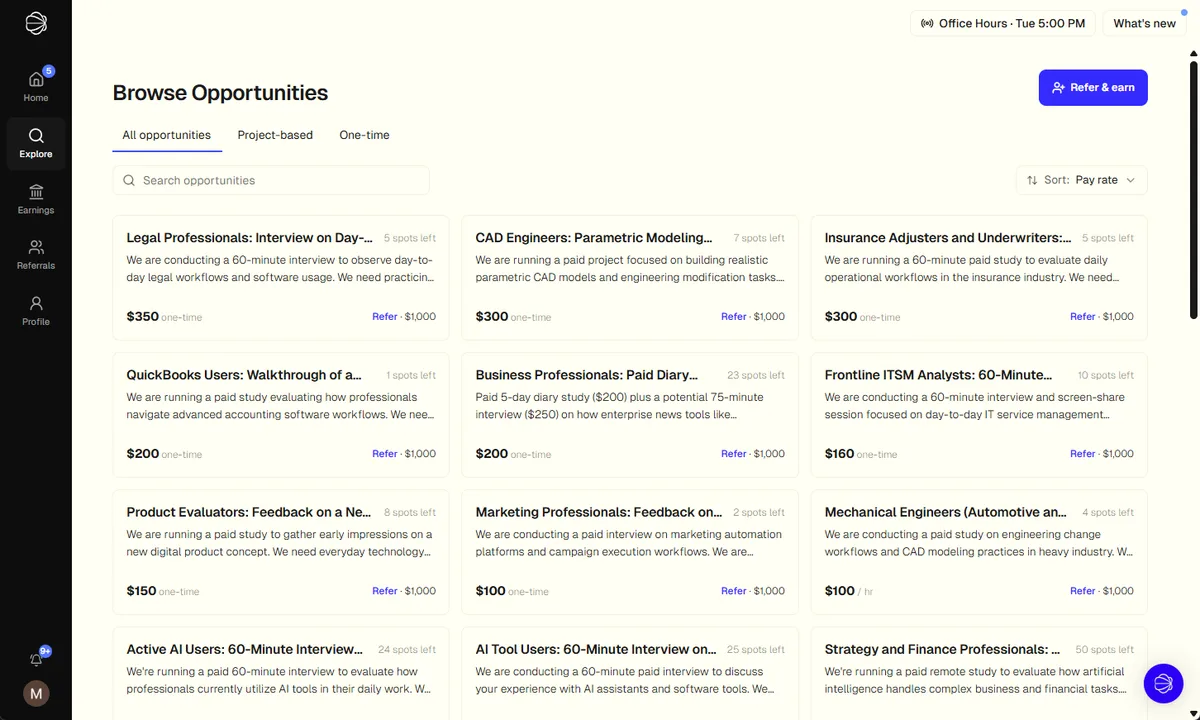Image resolution: width=1200 pixels, height=720 pixels.
Task: Open Profile in the sidebar
Action: click(x=36, y=311)
